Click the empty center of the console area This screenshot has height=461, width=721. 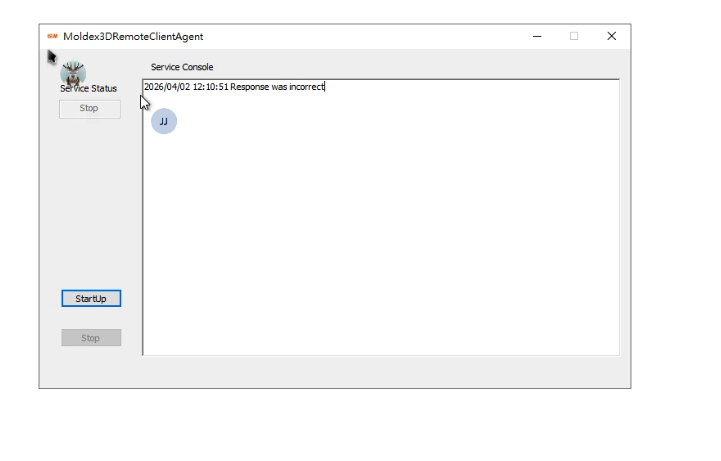[x=380, y=220]
